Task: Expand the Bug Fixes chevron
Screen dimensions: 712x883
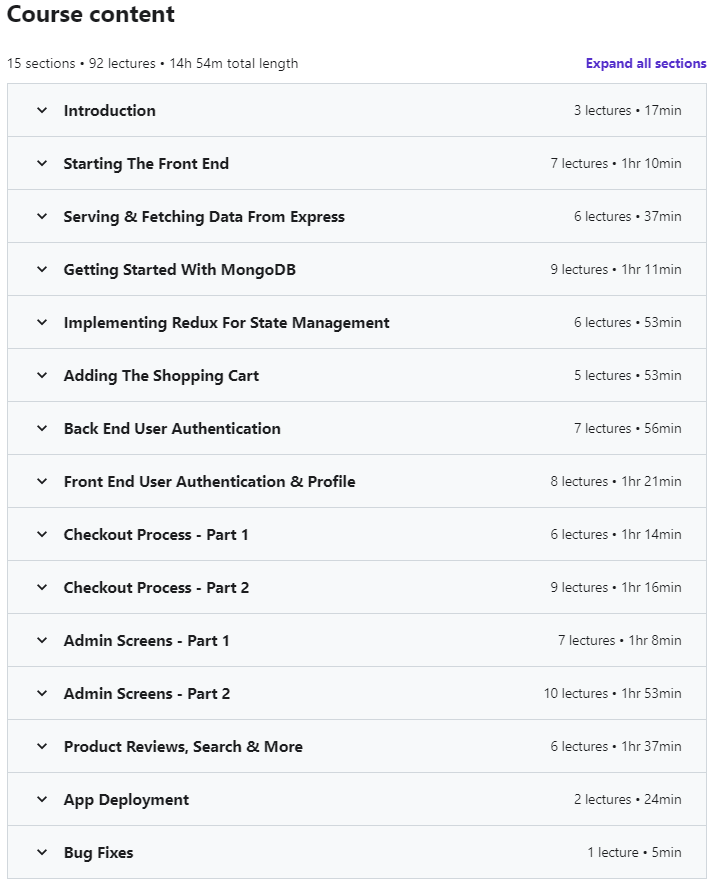Action: [x=42, y=852]
